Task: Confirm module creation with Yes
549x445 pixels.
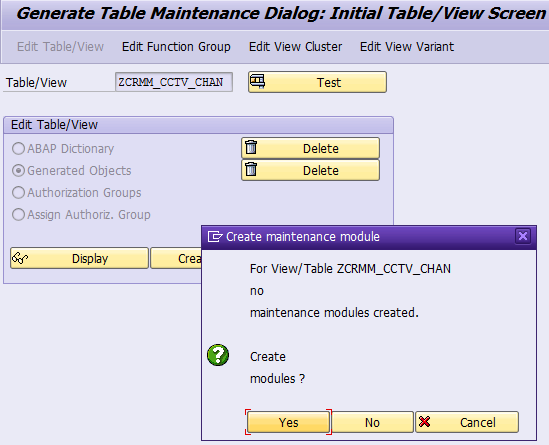Action: coord(289,422)
